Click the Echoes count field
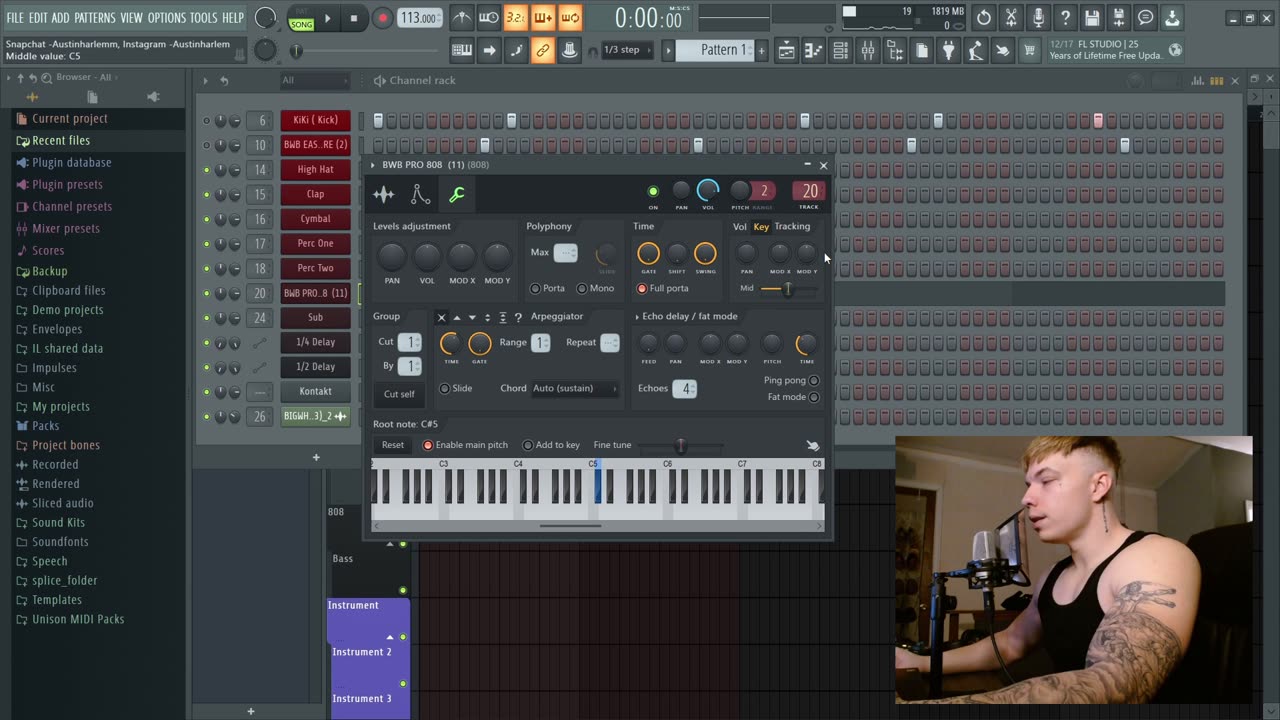Viewport: 1280px width, 720px height. pyautogui.click(x=684, y=389)
